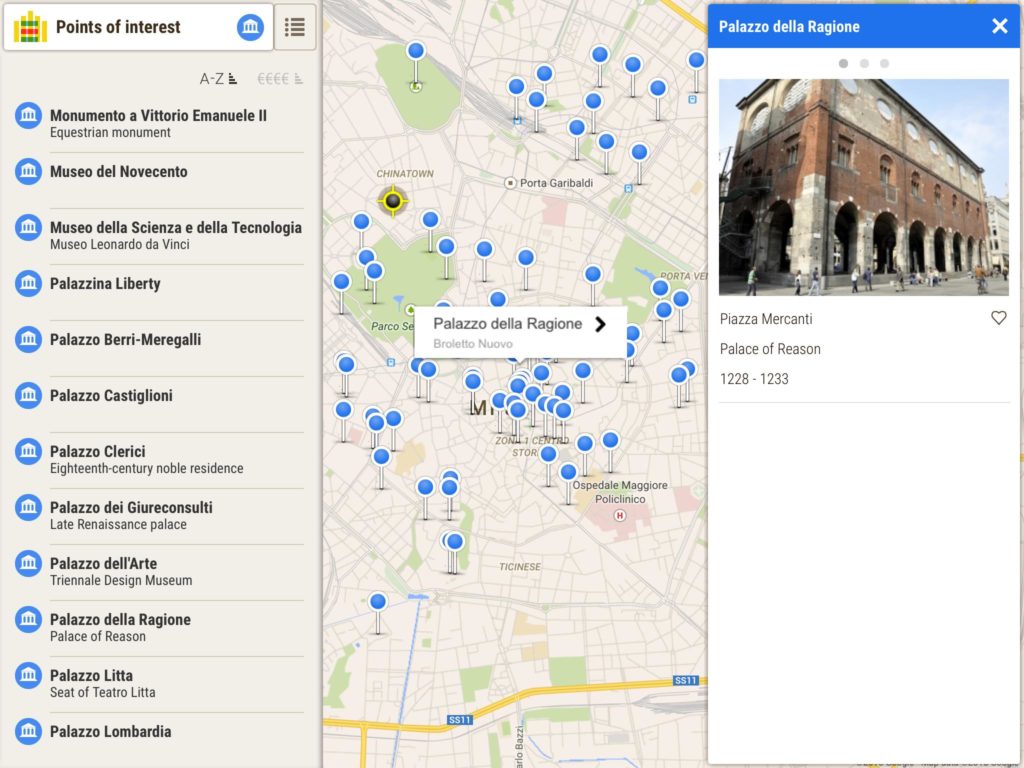Click the Palazzo della Ragione building photo
Image resolution: width=1024 pixels, height=768 pixels.
(x=863, y=187)
